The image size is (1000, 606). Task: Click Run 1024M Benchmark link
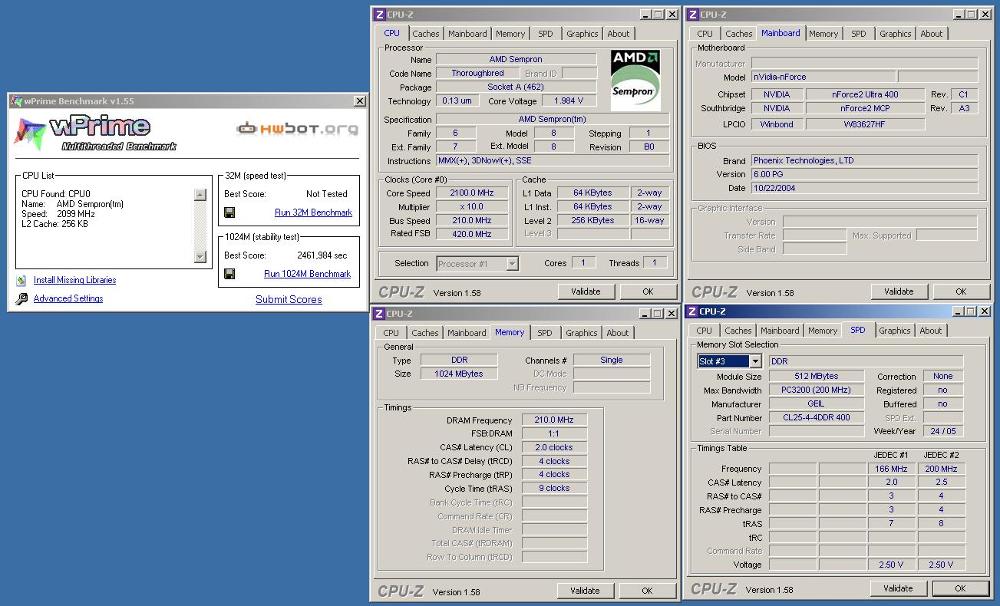click(x=307, y=274)
